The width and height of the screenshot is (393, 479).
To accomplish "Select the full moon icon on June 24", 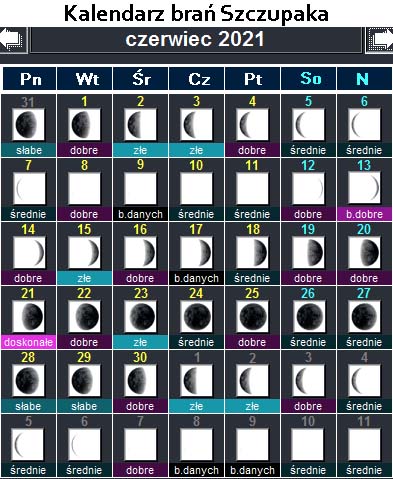I will point(197,316).
